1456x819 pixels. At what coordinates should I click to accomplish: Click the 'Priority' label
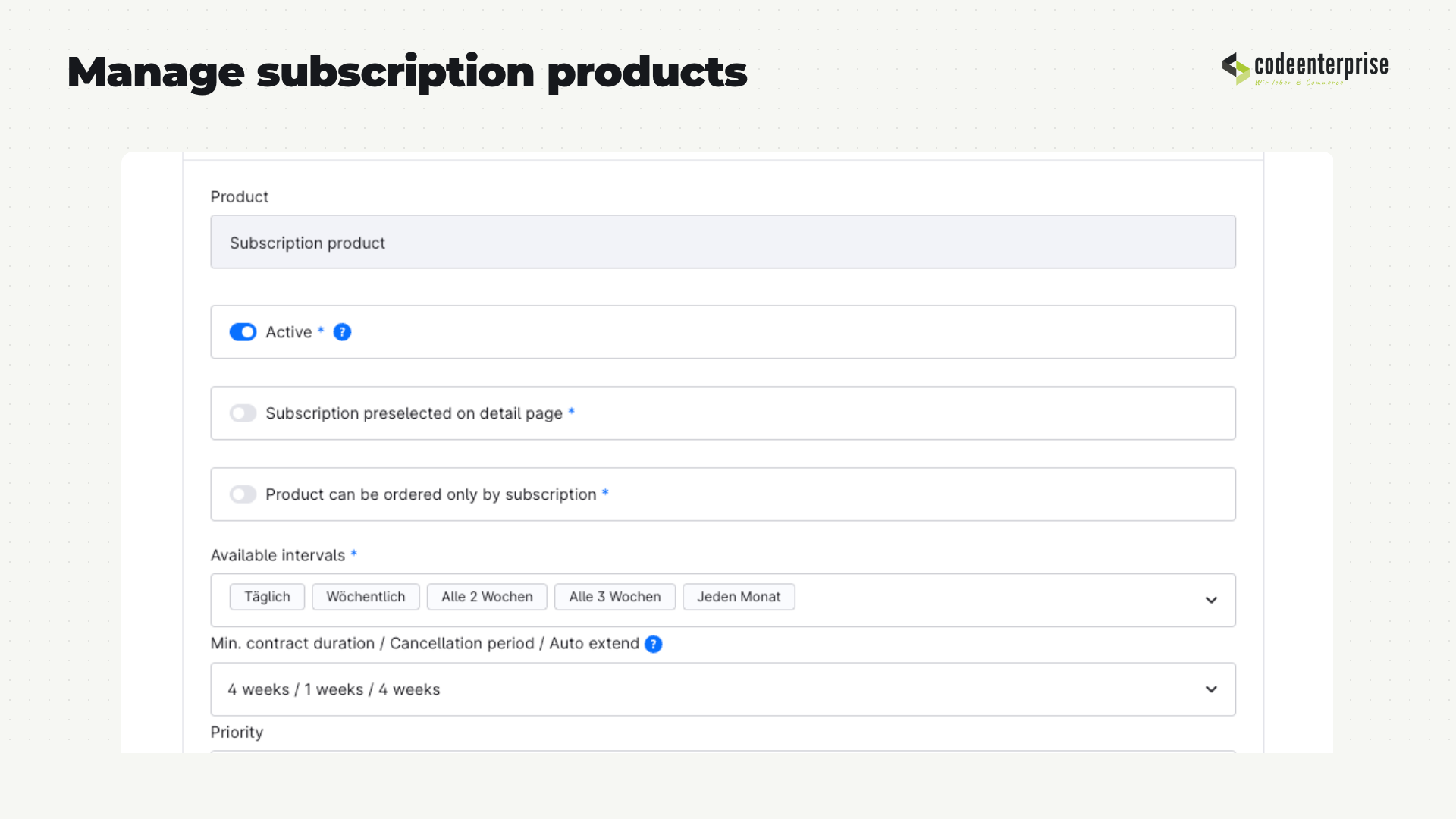[237, 733]
